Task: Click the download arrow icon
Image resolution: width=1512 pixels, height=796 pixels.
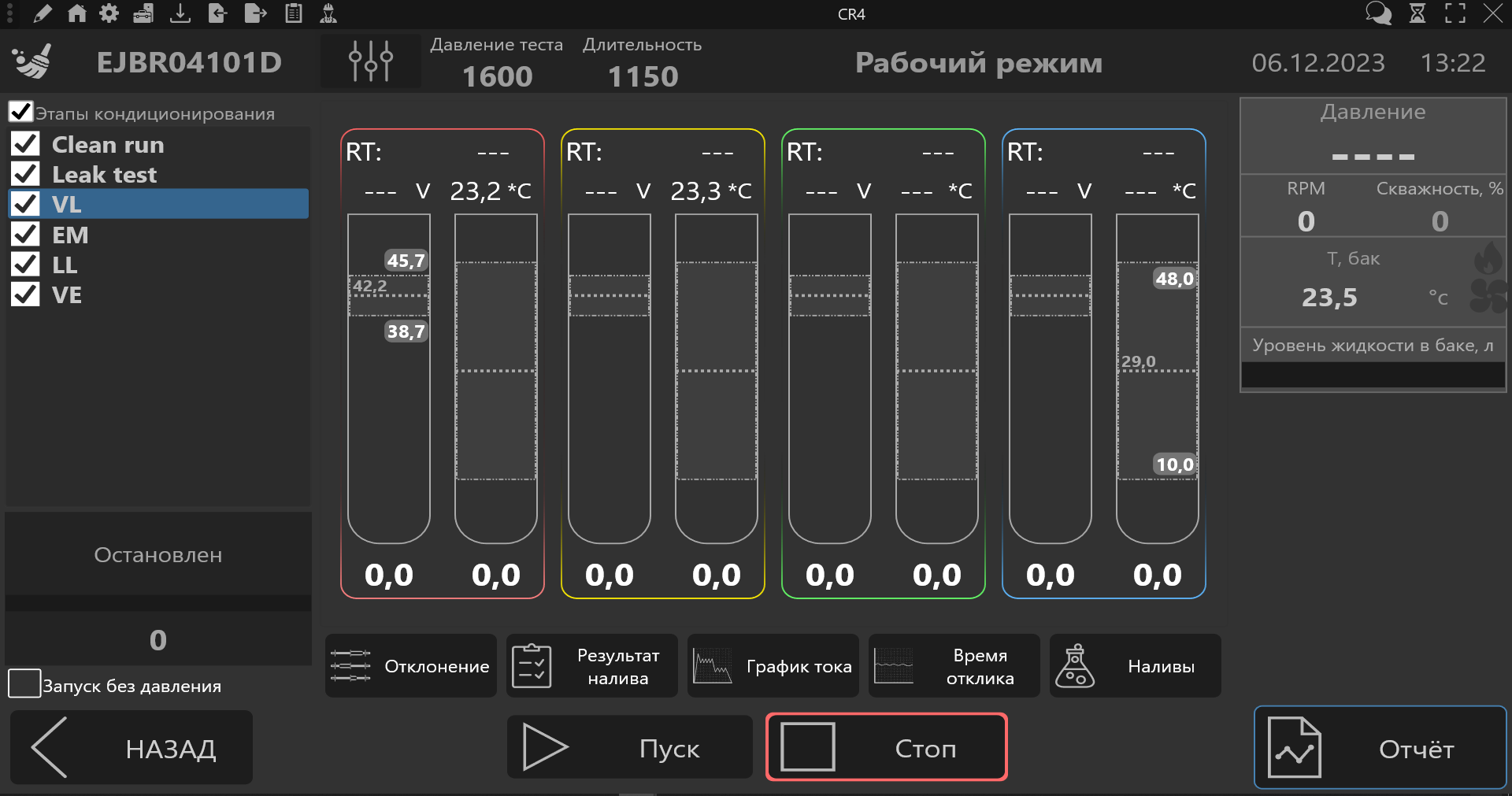Action: pos(180,13)
